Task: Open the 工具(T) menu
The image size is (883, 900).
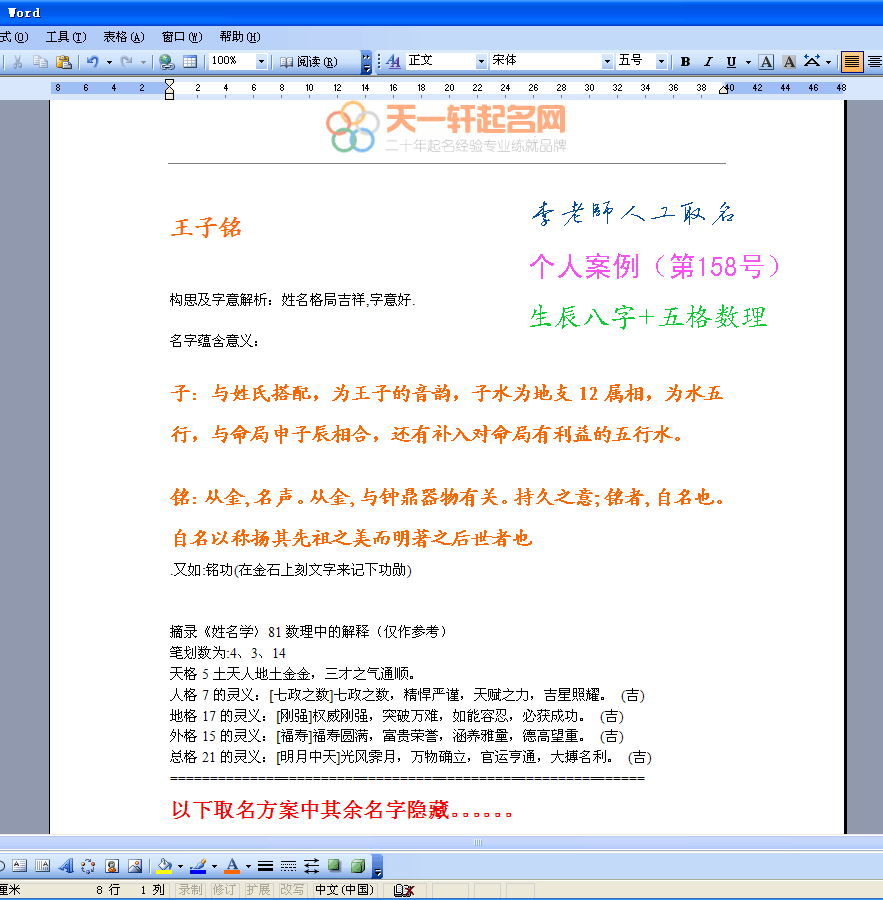Action: [66, 37]
